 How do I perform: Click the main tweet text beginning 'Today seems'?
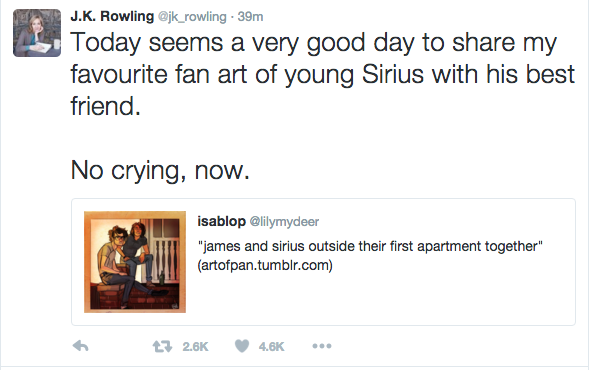click(x=323, y=74)
